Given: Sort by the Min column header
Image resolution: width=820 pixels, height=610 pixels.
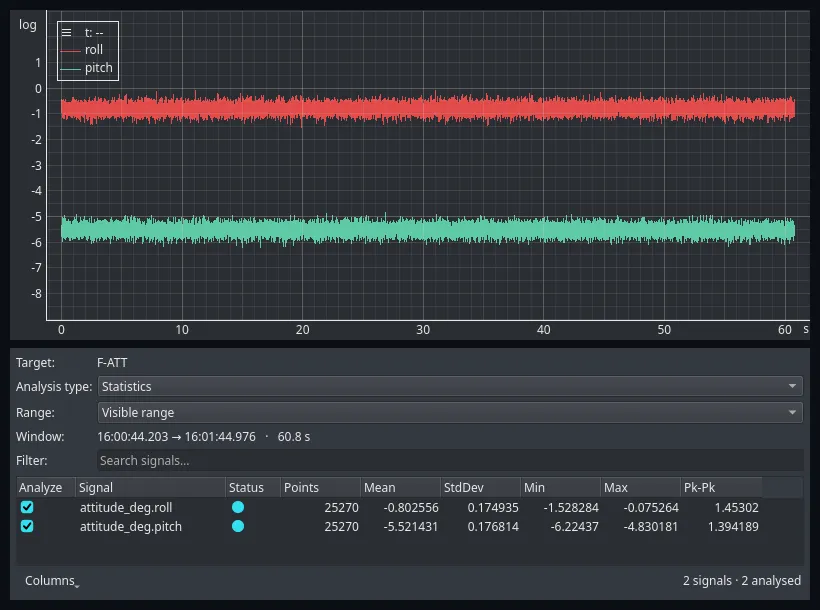Looking at the screenshot, I should click(x=561, y=487).
